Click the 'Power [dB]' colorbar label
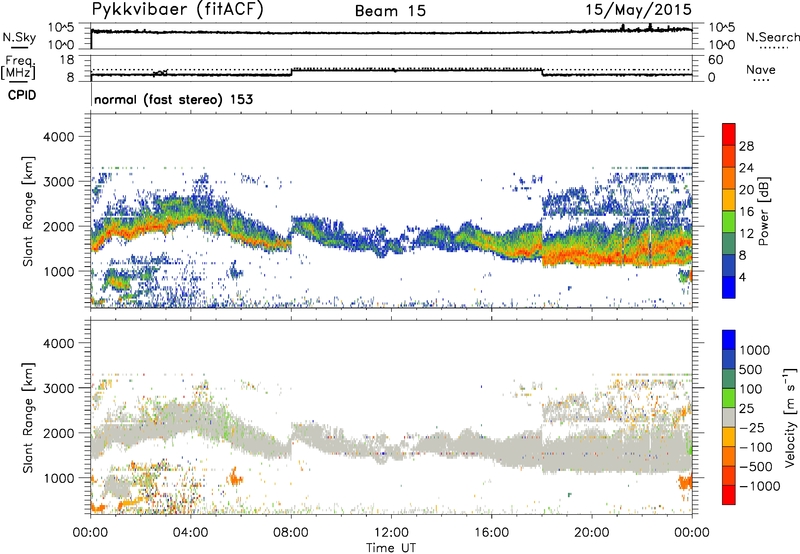800x554 pixels. 763,211
